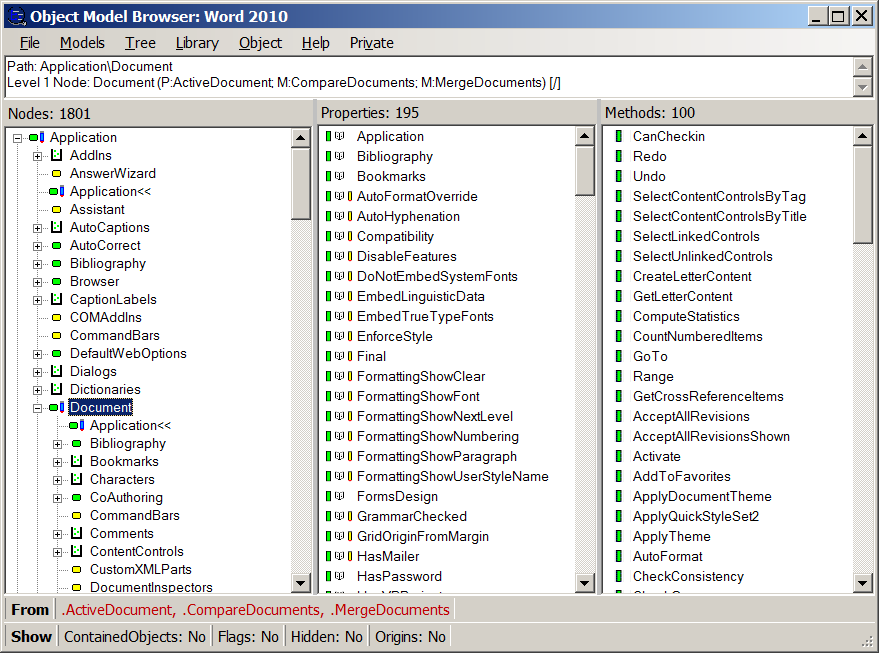Screen dimensions: 879x653
Task: Open the Private menu
Action: pyautogui.click(x=372, y=43)
